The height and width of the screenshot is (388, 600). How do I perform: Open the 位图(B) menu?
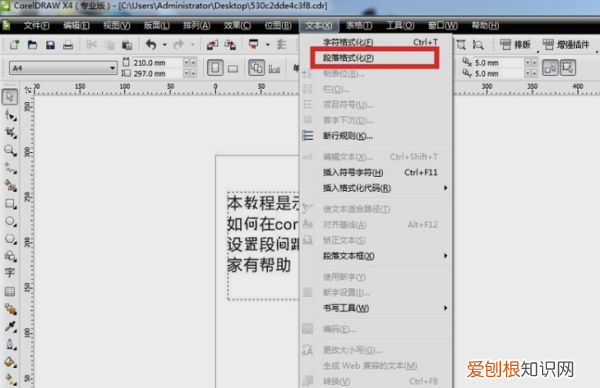pos(278,26)
